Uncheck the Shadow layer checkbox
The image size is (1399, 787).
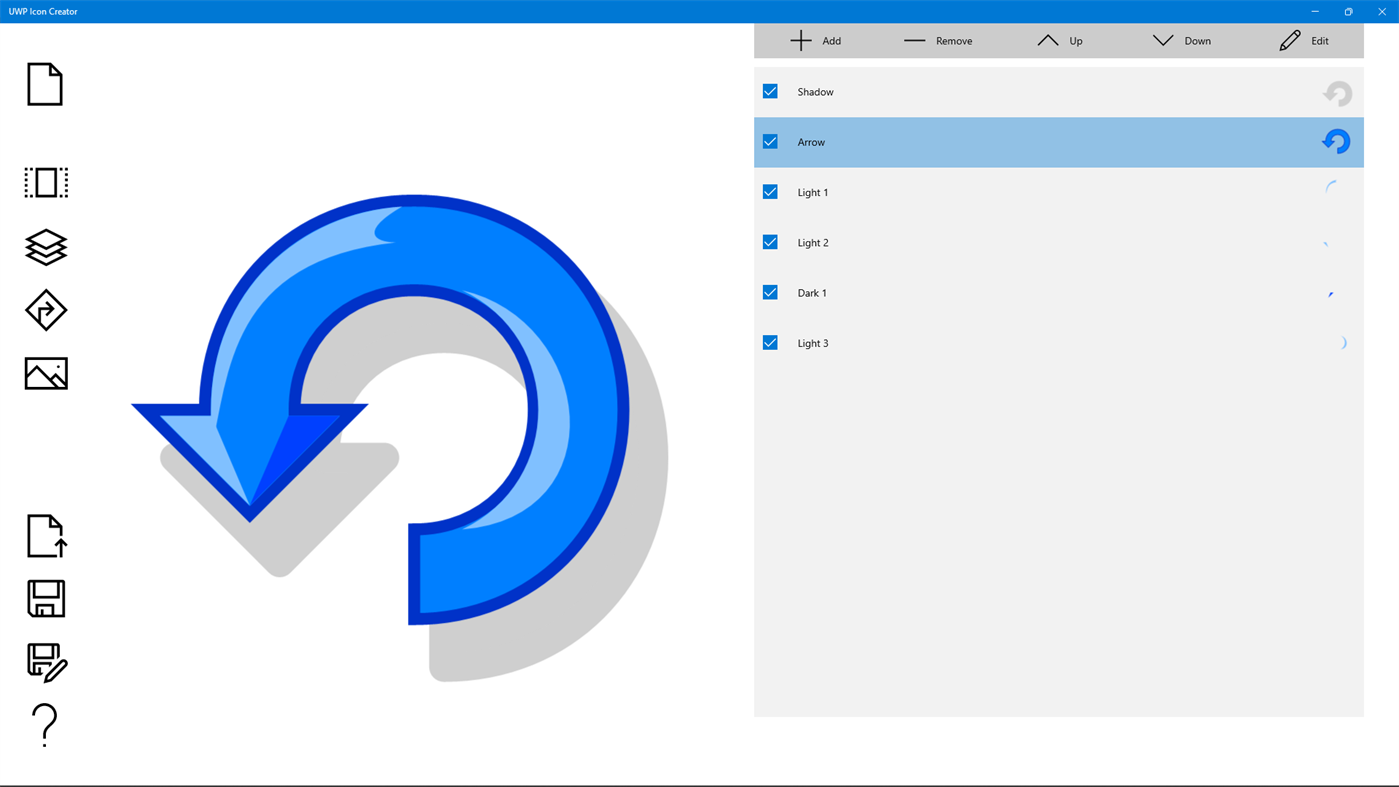pyautogui.click(x=769, y=89)
